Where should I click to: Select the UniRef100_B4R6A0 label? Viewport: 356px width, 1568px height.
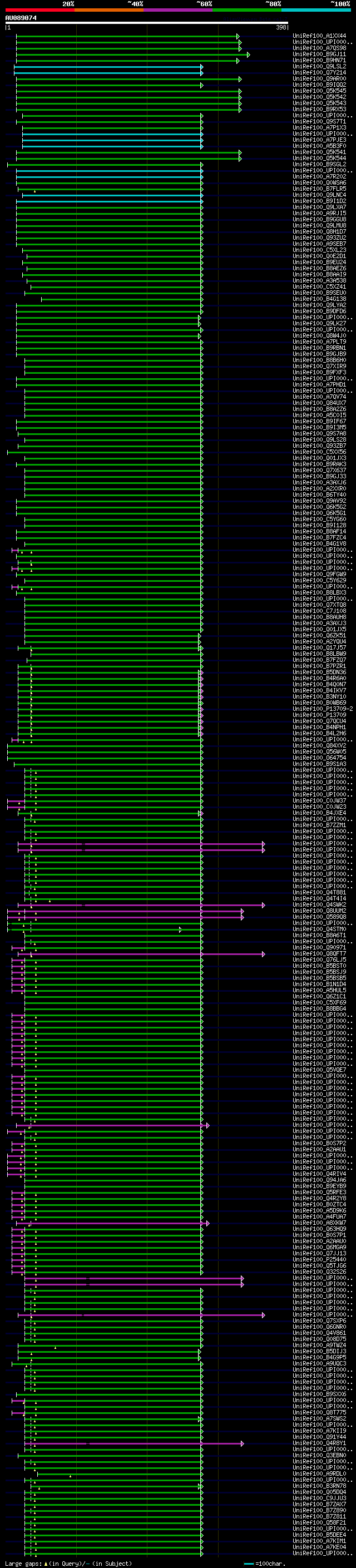coord(319,678)
